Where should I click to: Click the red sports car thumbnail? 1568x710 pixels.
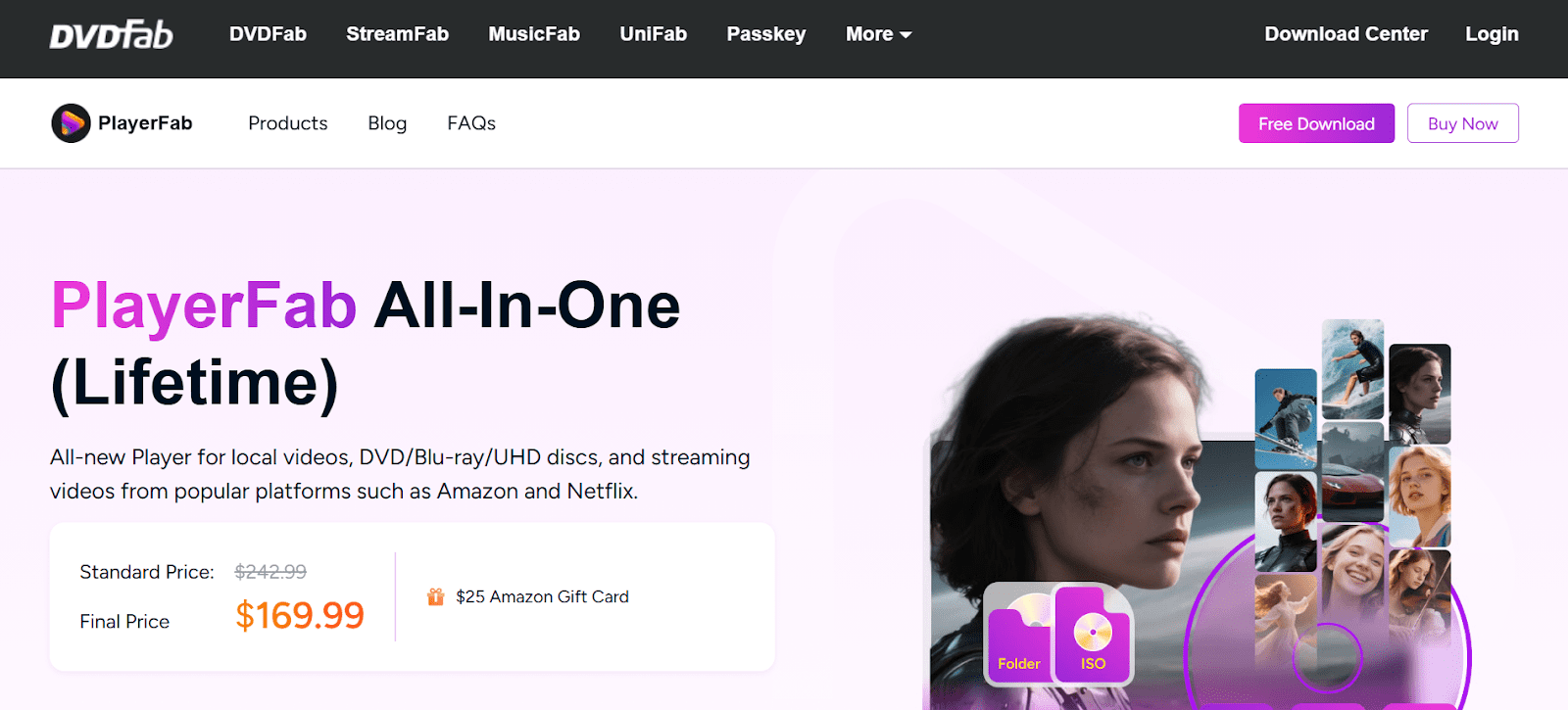pos(1352,473)
